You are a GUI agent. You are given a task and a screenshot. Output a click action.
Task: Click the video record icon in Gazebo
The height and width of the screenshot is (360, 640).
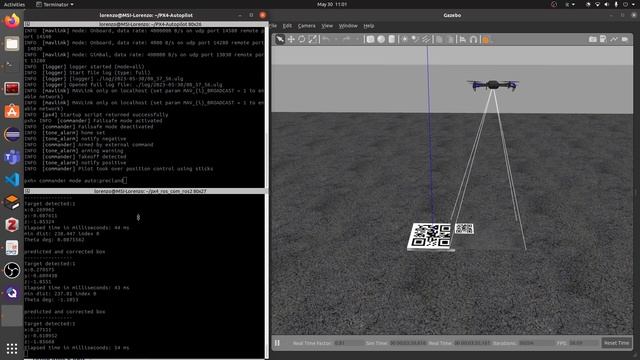coord(625,39)
